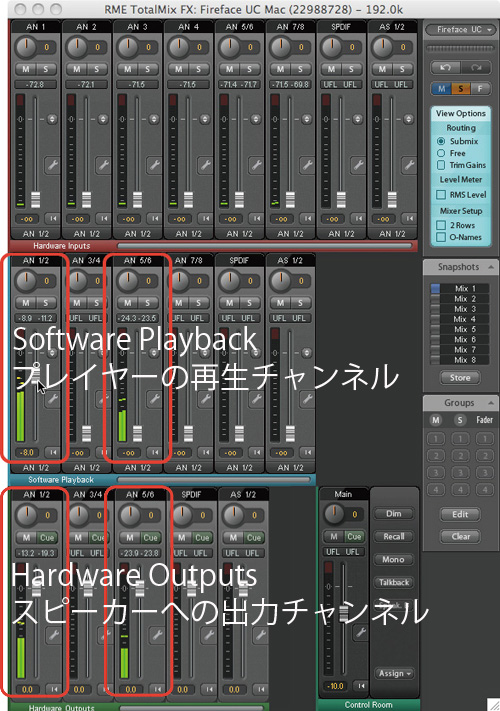Screen dimensions: 500x711
Task: Click fader handle of hardware input AN 1
Action: (35, 200)
